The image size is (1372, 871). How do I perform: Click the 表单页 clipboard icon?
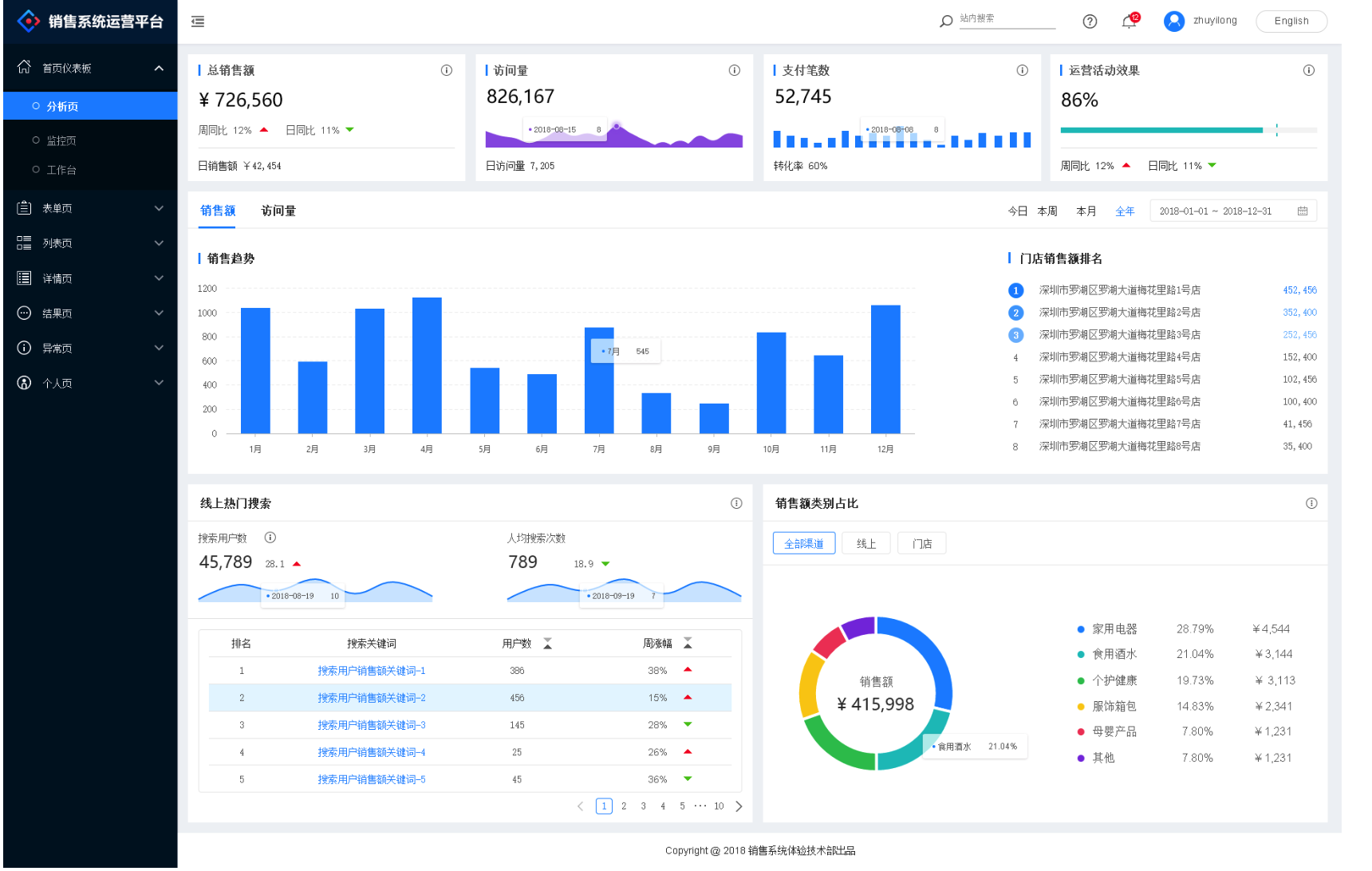pyautogui.click(x=24, y=207)
